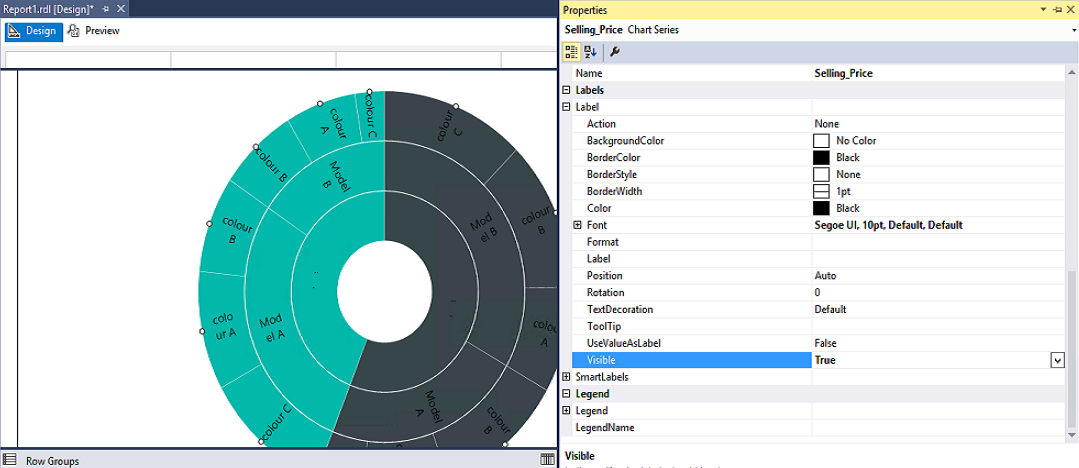Open the Visible property dropdown
The height and width of the screenshot is (468, 1079).
pos(1057,360)
